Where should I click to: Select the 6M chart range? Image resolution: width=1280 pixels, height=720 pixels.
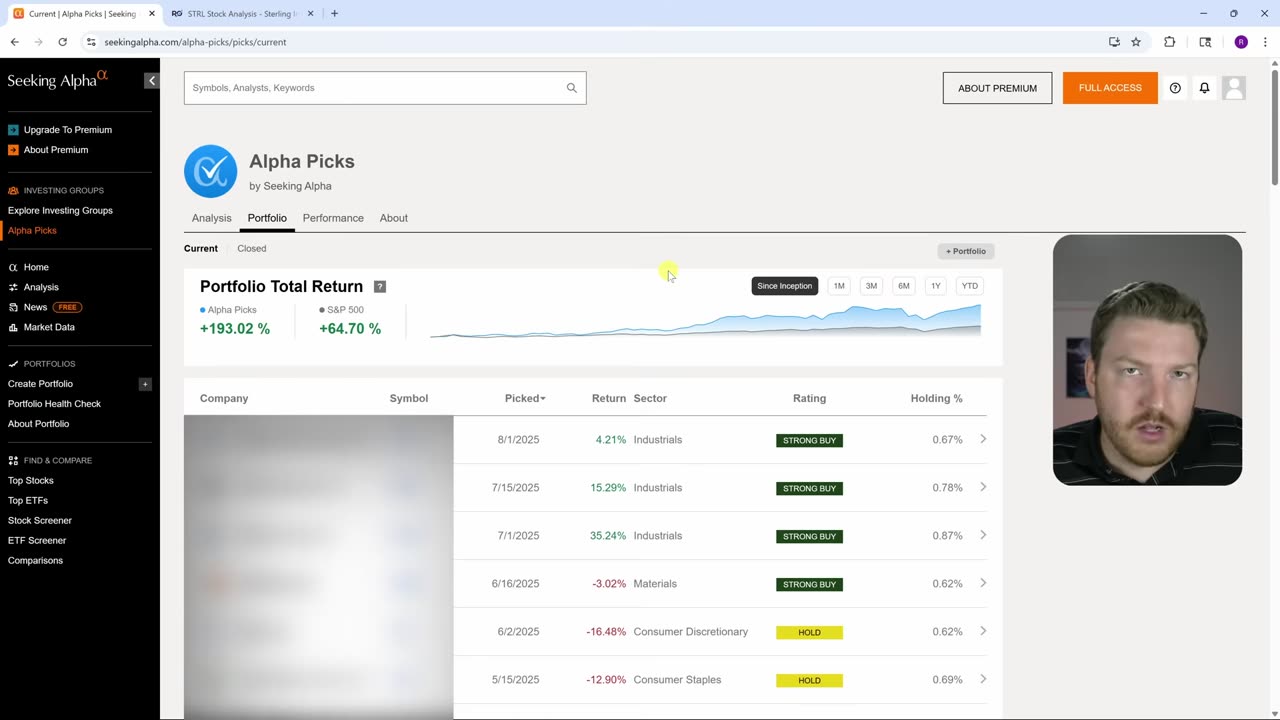tap(904, 286)
